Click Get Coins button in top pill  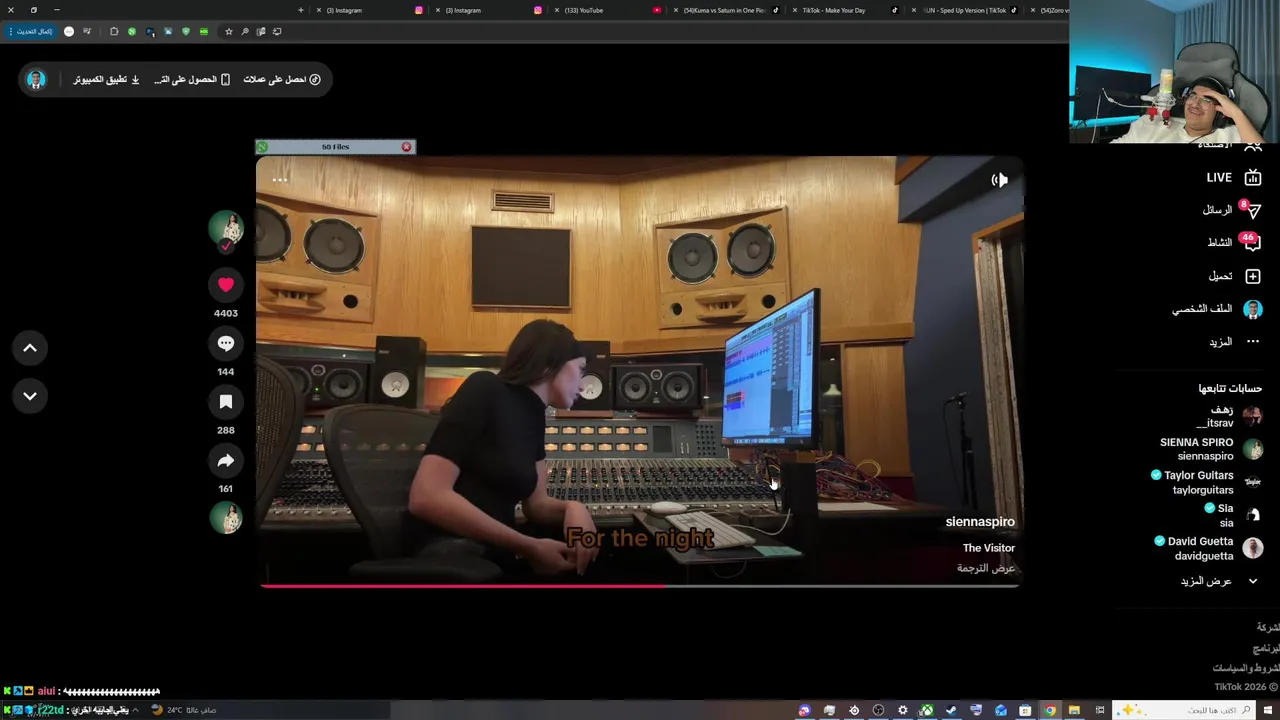(282, 79)
